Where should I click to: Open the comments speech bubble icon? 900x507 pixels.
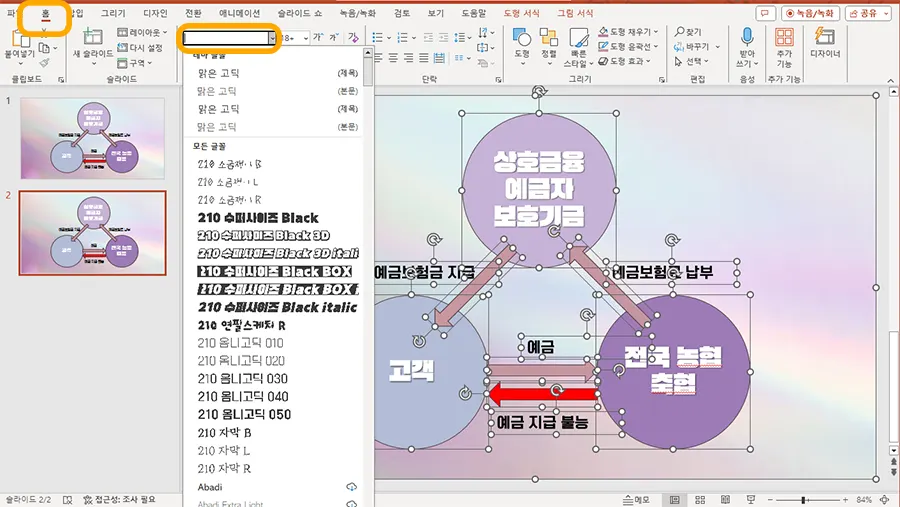765,13
